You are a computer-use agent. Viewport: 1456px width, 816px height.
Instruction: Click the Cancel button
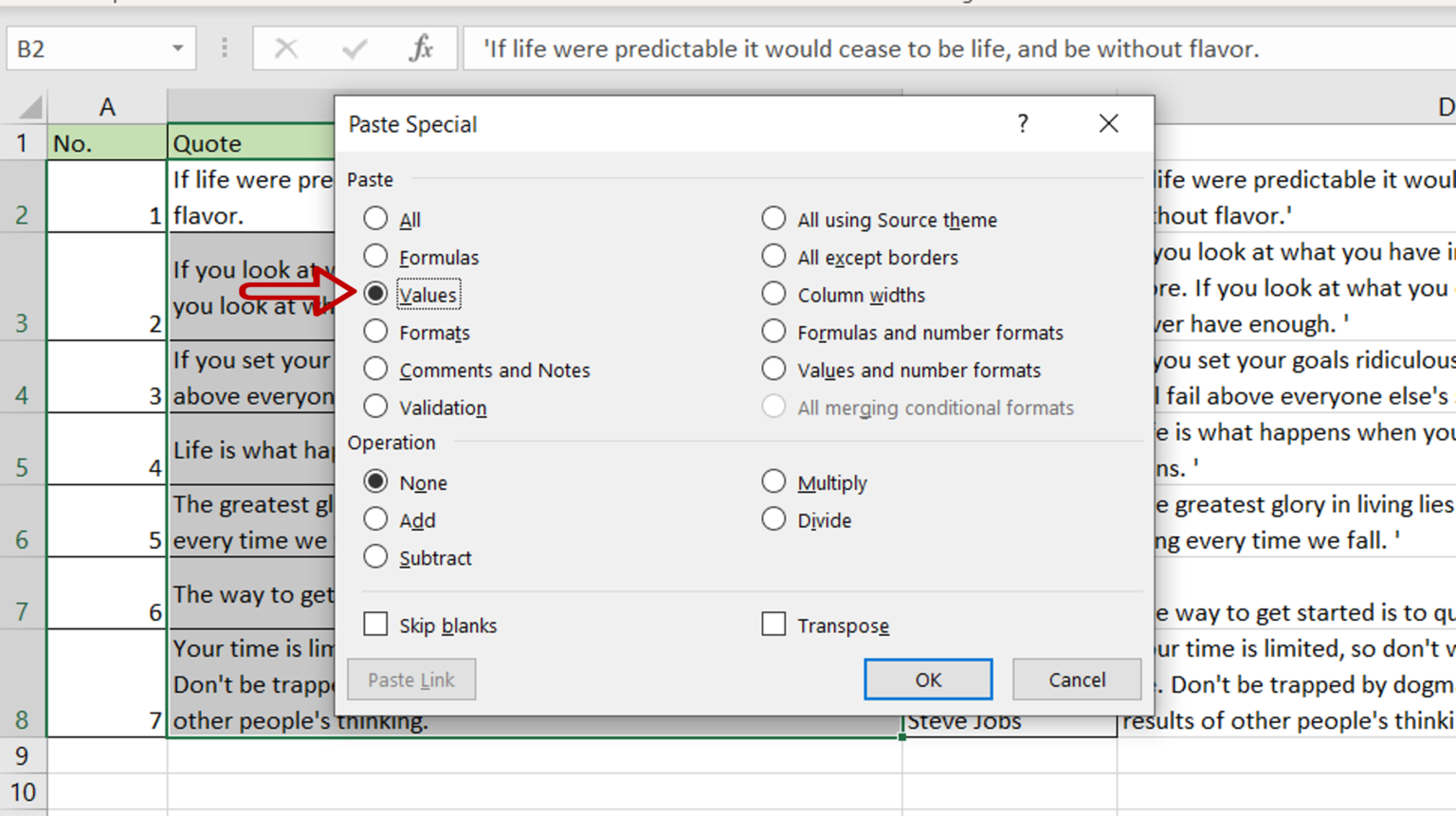tap(1076, 680)
